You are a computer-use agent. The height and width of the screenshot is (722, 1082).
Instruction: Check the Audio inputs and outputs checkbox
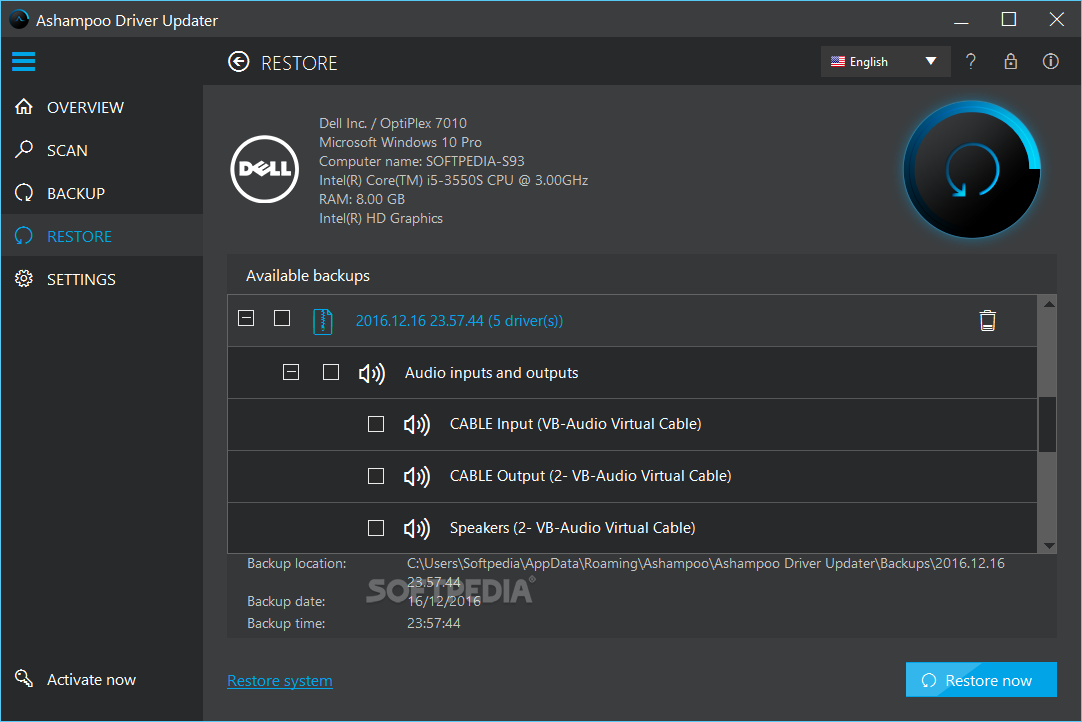331,373
